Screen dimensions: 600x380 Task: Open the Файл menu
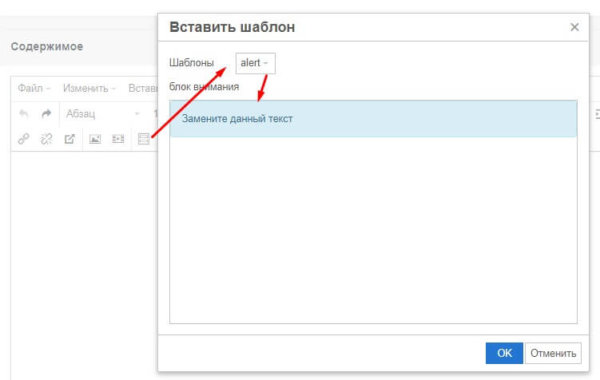click(34, 88)
